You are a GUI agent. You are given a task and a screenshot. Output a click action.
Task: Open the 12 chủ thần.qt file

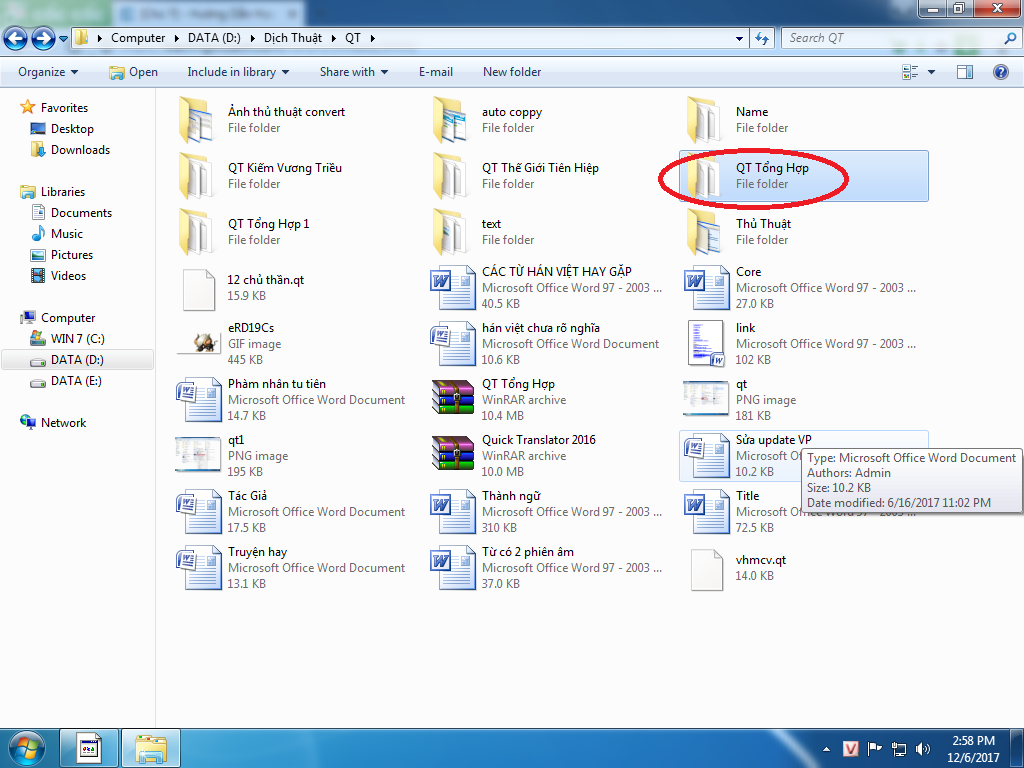click(x=197, y=287)
